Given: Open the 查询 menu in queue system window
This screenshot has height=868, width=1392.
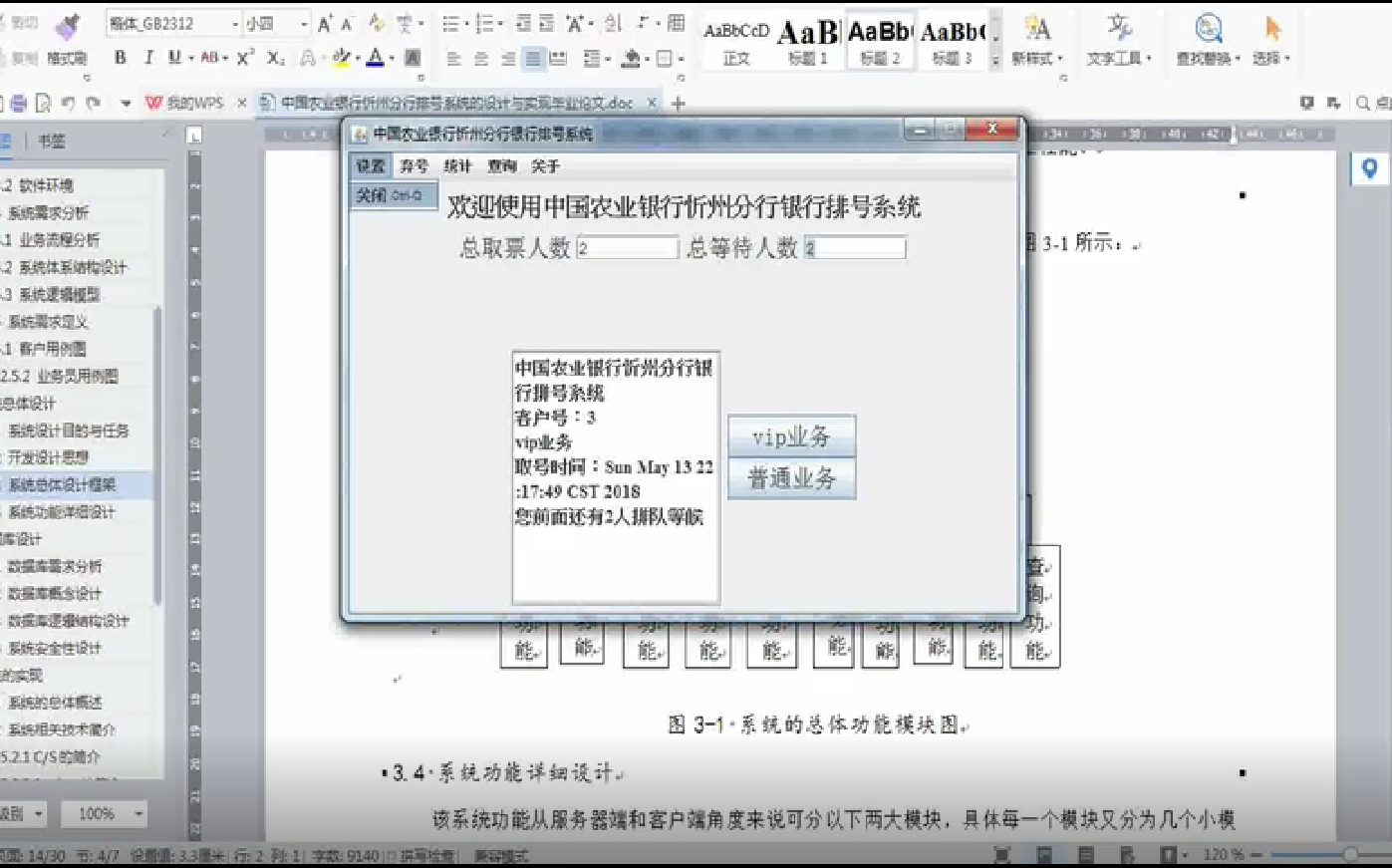Looking at the screenshot, I should point(501,166).
